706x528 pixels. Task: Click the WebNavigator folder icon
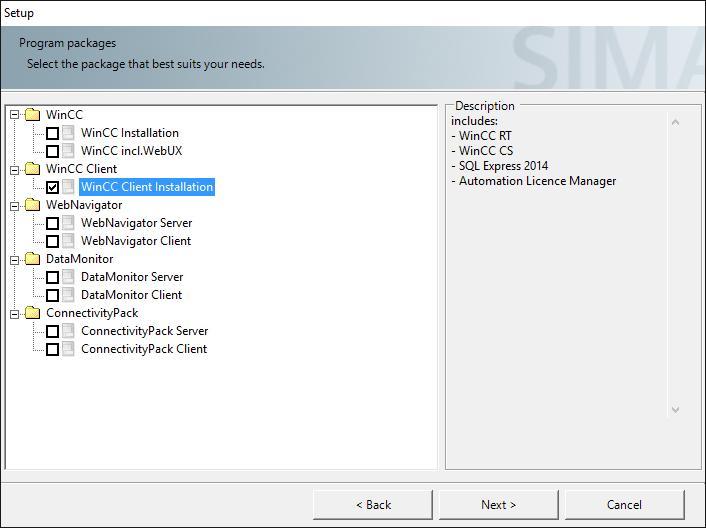(32, 205)
